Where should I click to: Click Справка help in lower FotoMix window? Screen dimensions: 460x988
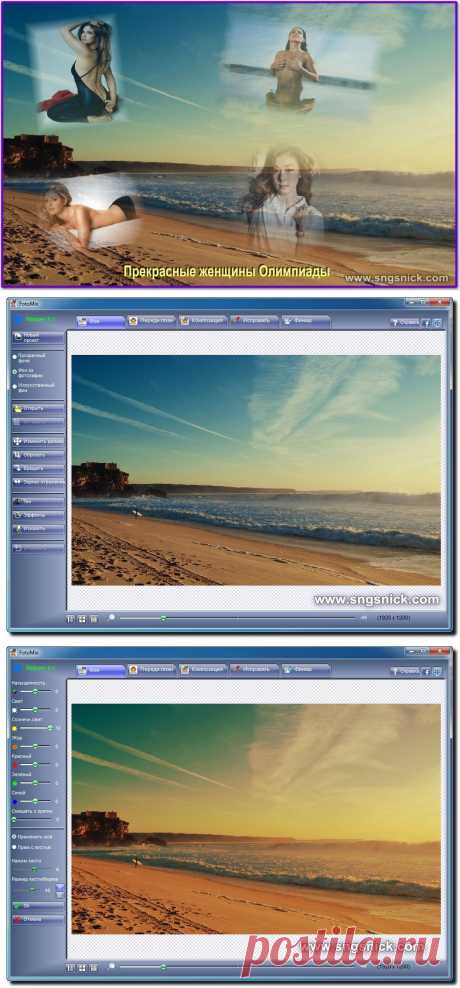pos(405,671)
